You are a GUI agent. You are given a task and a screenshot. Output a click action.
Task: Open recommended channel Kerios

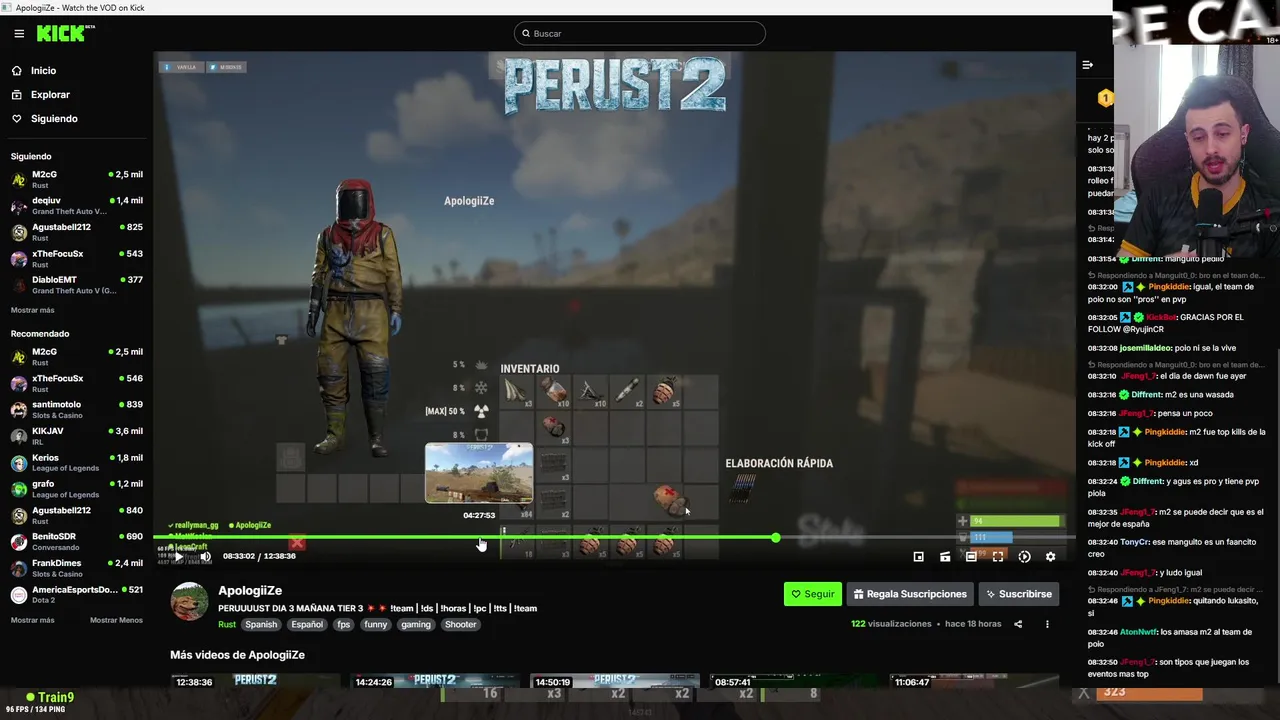pos(76,463)
